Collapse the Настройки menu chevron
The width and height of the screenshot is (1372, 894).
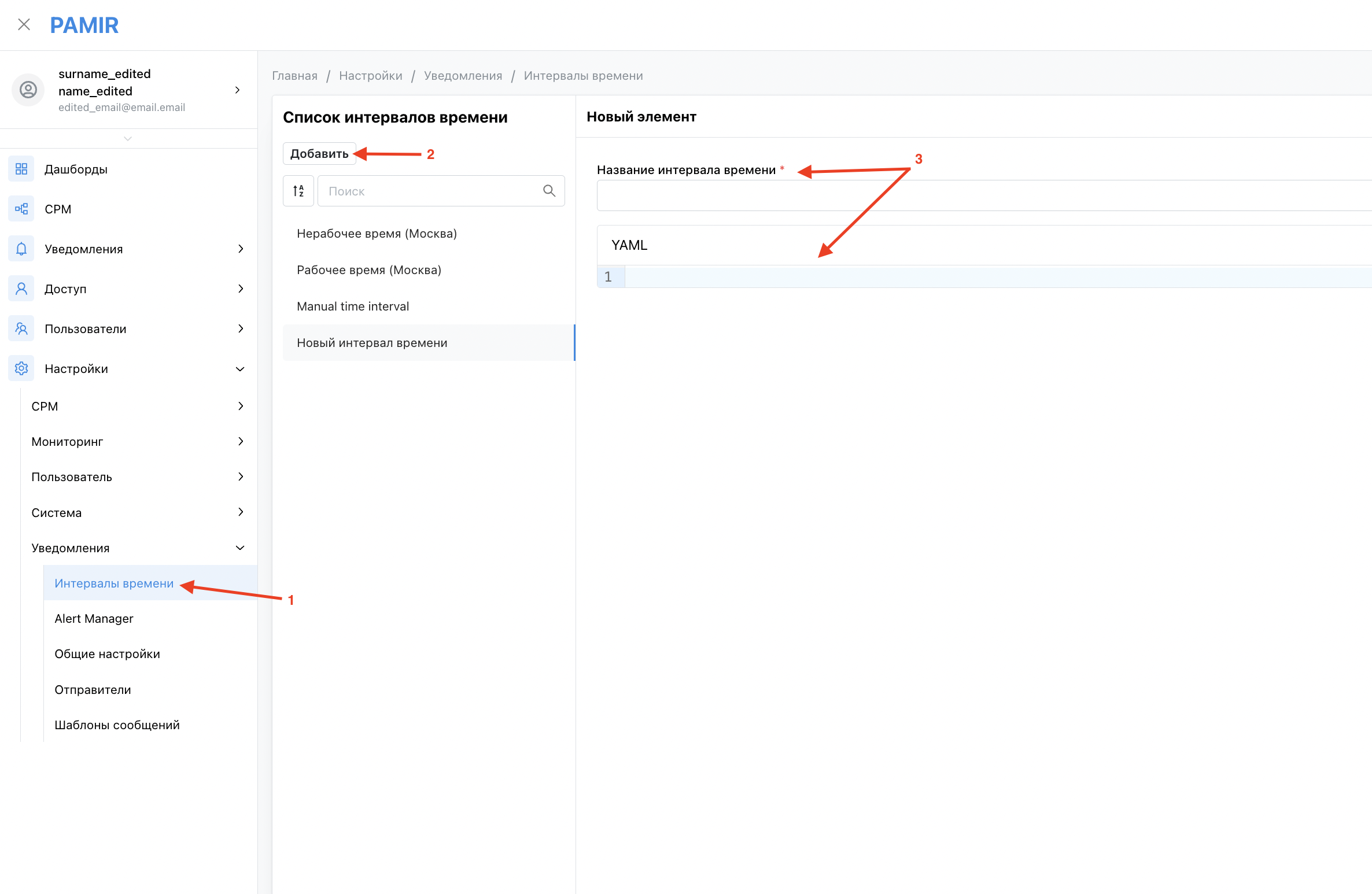click(x=241, y=369)
